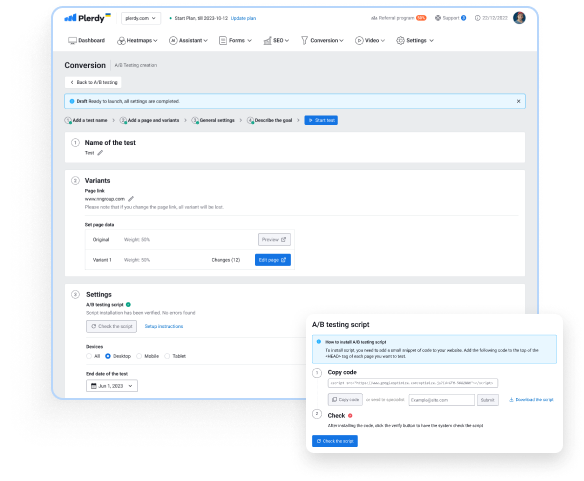The height and width of the screenshot is (481, 584).
Task: Select the Tablet device radio button
Action: click(x=167, y=356)
